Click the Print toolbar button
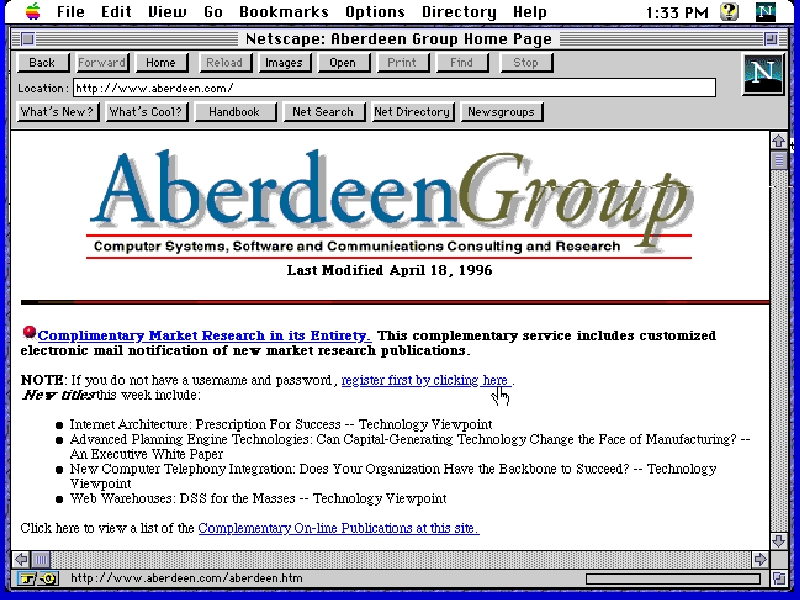This screenshot has height=600, width=800. click(x=403, y=63)
